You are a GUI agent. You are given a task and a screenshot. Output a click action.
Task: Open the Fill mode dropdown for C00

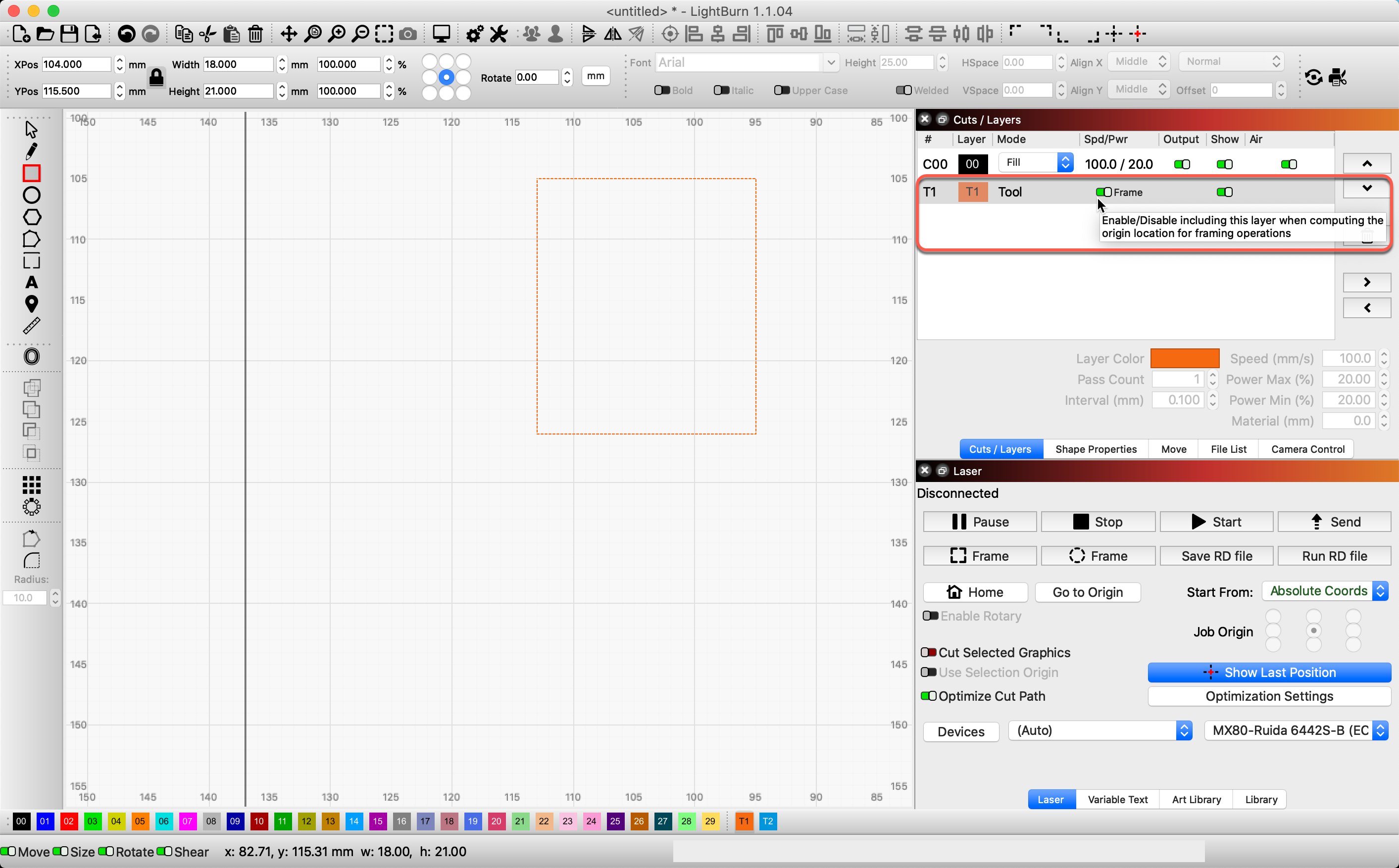1036,162
